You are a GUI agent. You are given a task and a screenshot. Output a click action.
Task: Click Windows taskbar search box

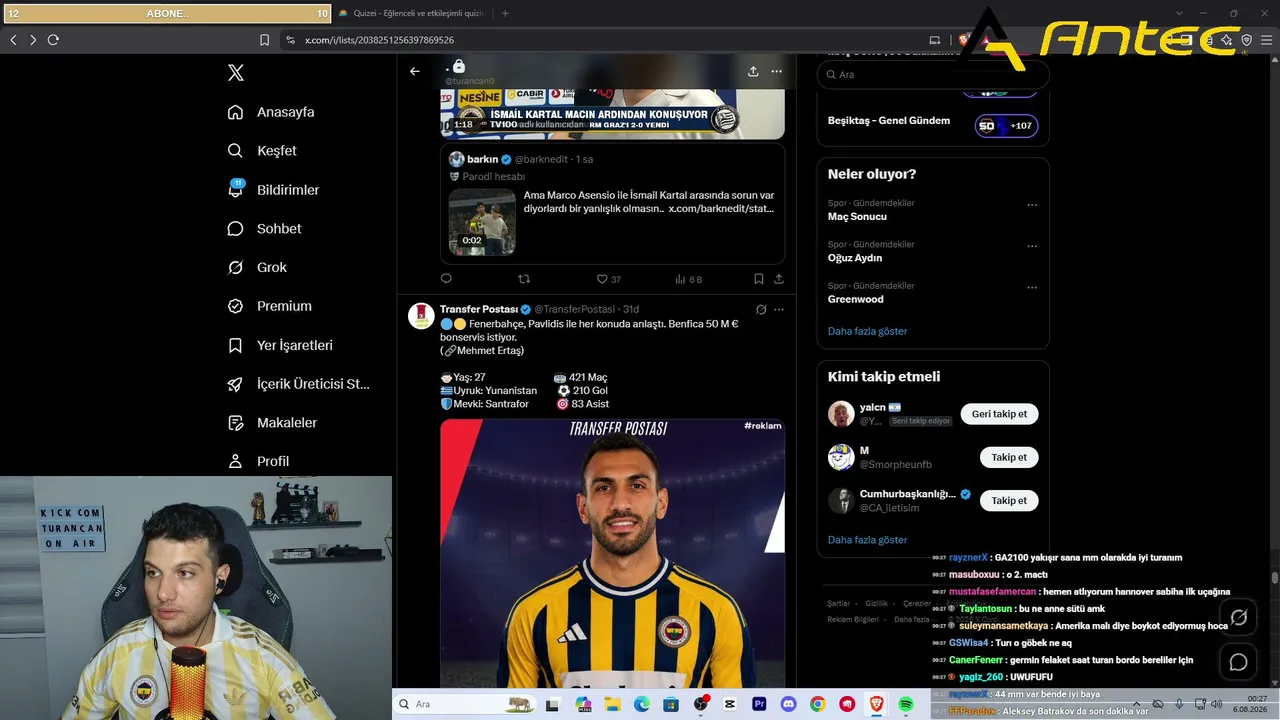click(466, 704)
